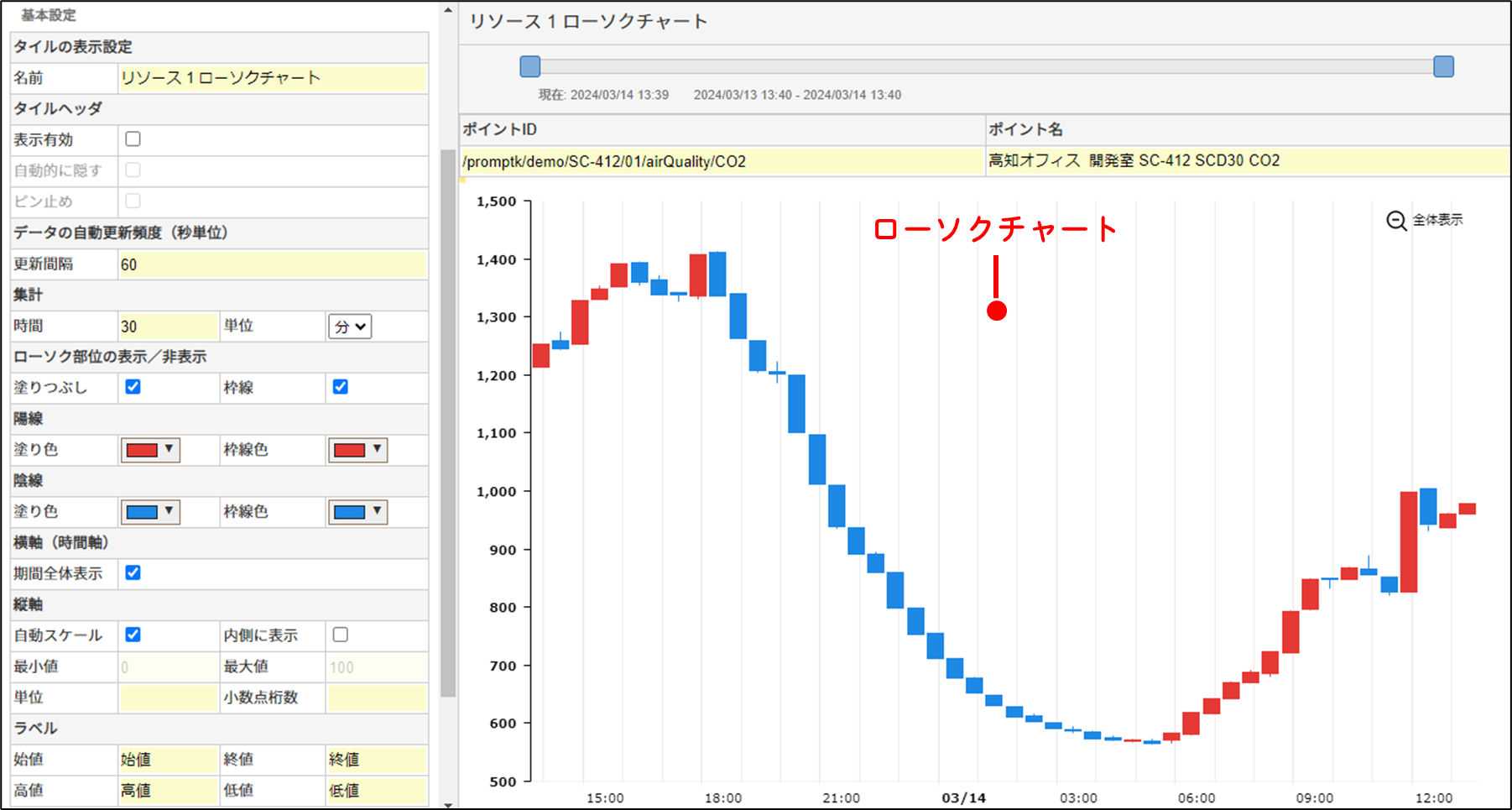Select the /promptk/demo/SC-412/01/airQuality/CO2 cell
The width and height of the screenshot is (1512, 810).
722,161
